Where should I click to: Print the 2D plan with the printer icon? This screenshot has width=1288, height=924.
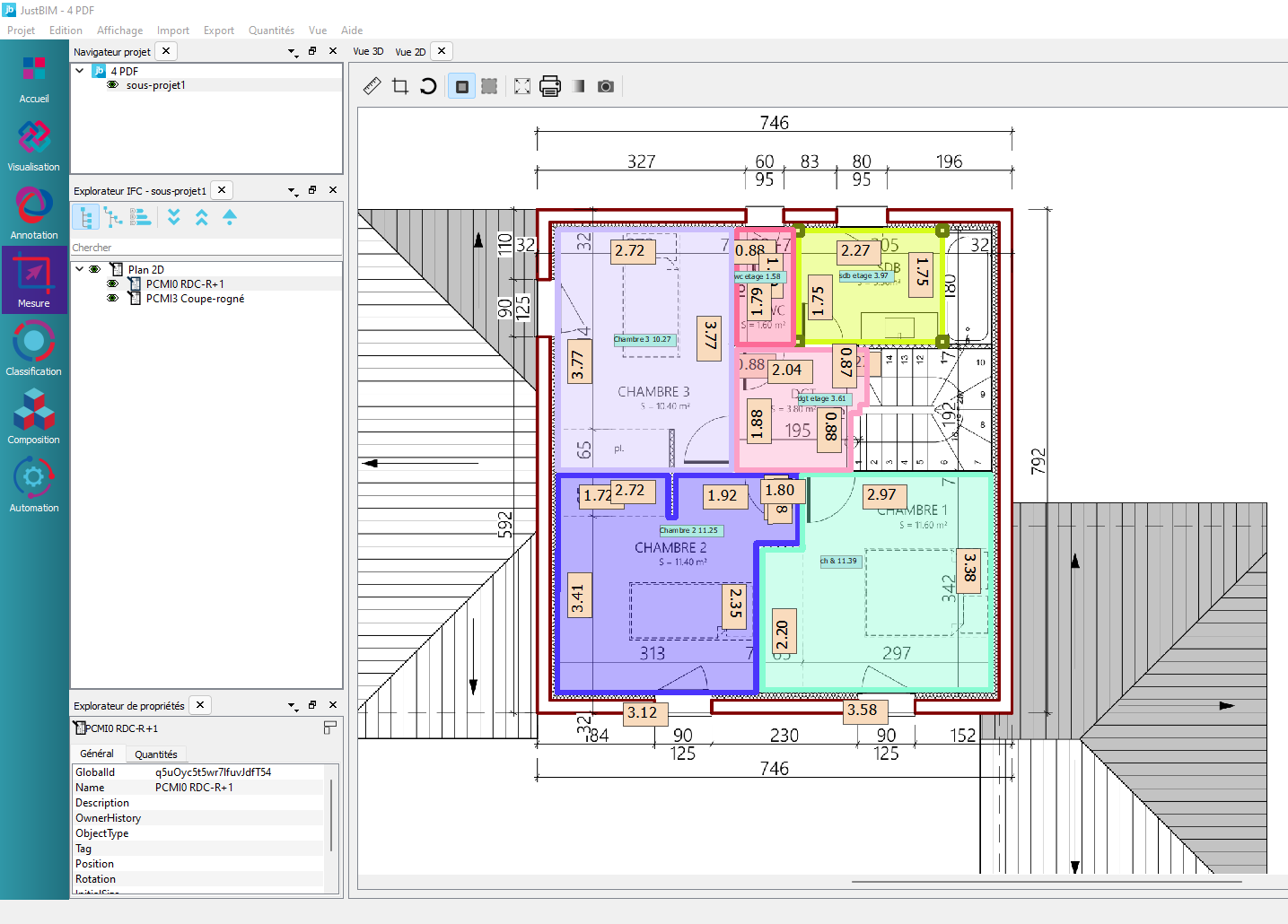pyautogui.click(x=550, y=86)
